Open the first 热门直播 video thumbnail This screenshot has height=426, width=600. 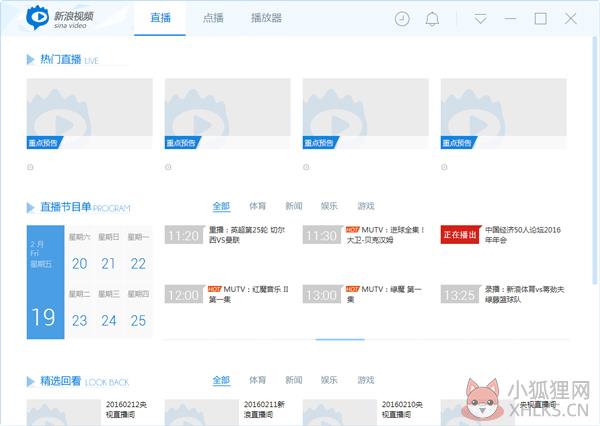point(90,114)
